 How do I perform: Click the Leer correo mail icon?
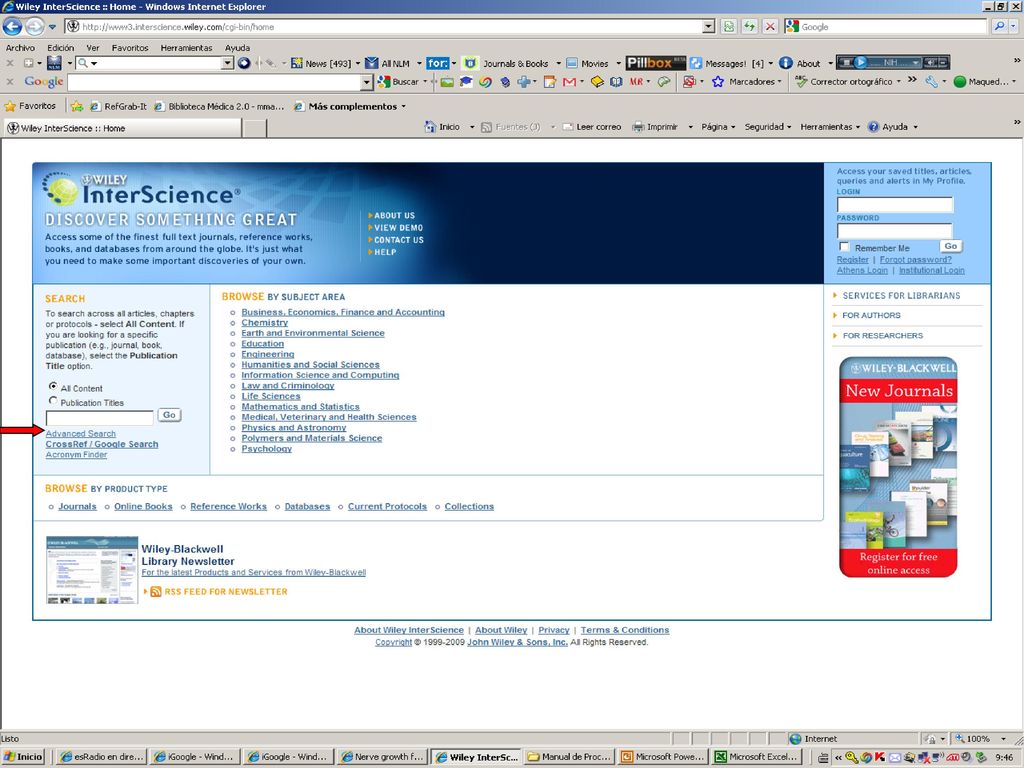568,127
